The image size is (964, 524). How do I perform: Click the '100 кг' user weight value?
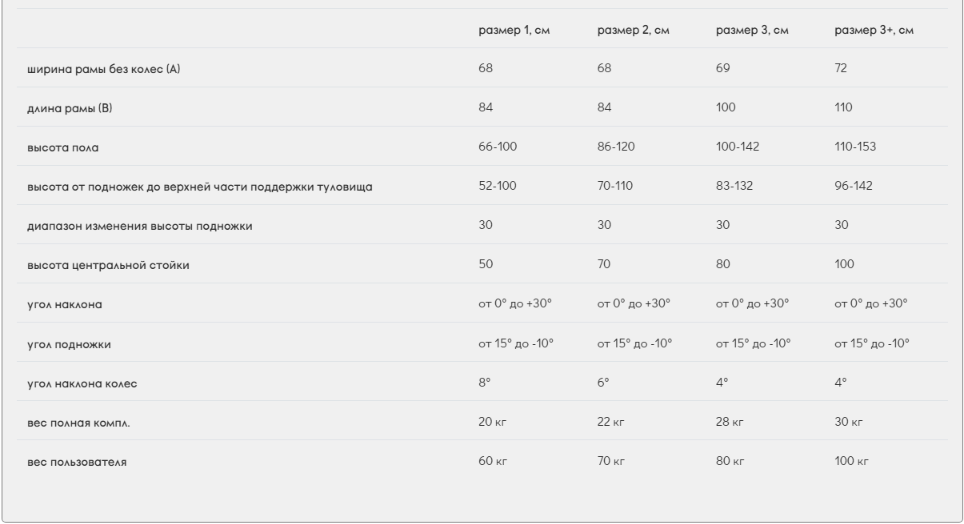coord(852,460)
